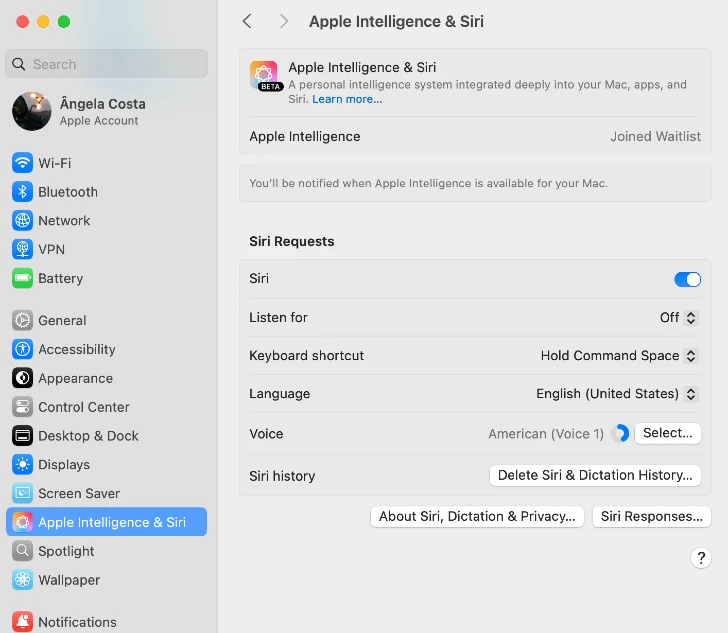Image resolution: width=728 pixels, height=633 pixels.
Task: Click the Siri Requests heading
Action: 292,241
